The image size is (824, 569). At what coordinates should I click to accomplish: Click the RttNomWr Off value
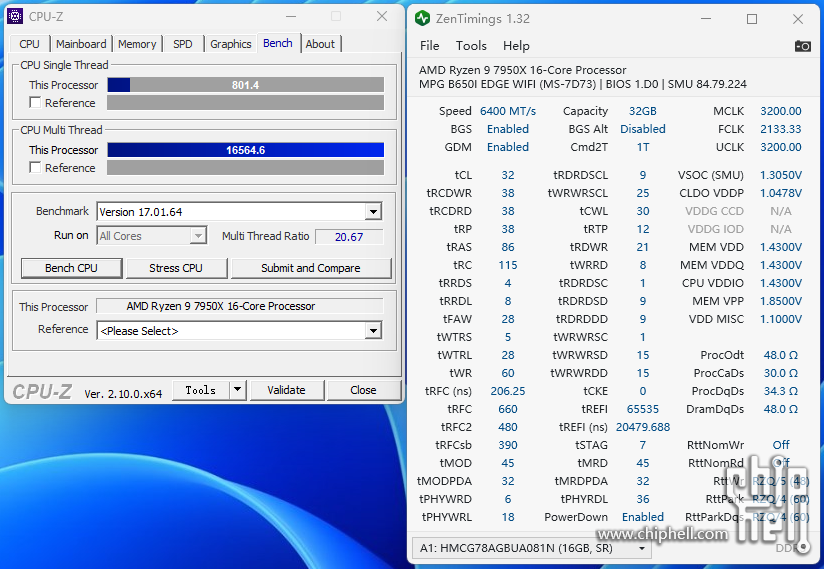click(781, 445)
